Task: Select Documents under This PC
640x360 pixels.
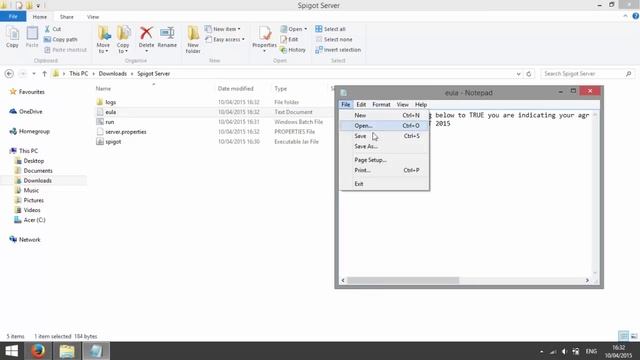Action: coord(33,171)
